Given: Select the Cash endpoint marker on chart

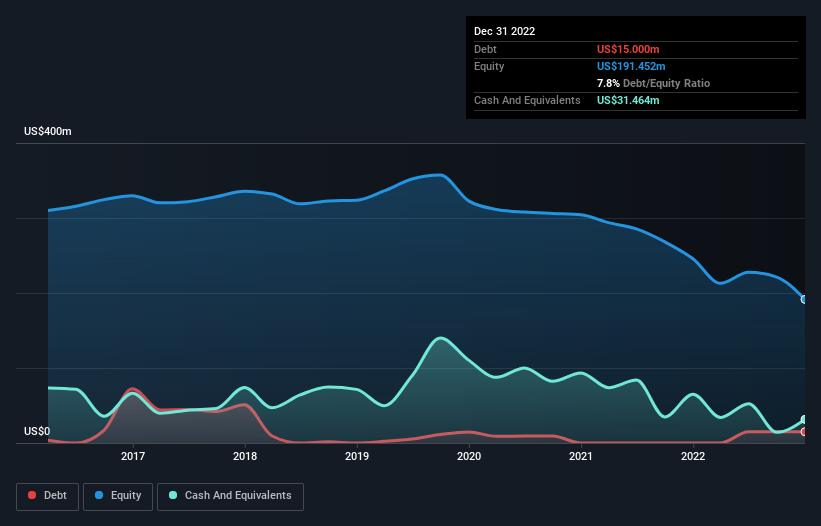Looking at the screenshot, I should [804, 420].
